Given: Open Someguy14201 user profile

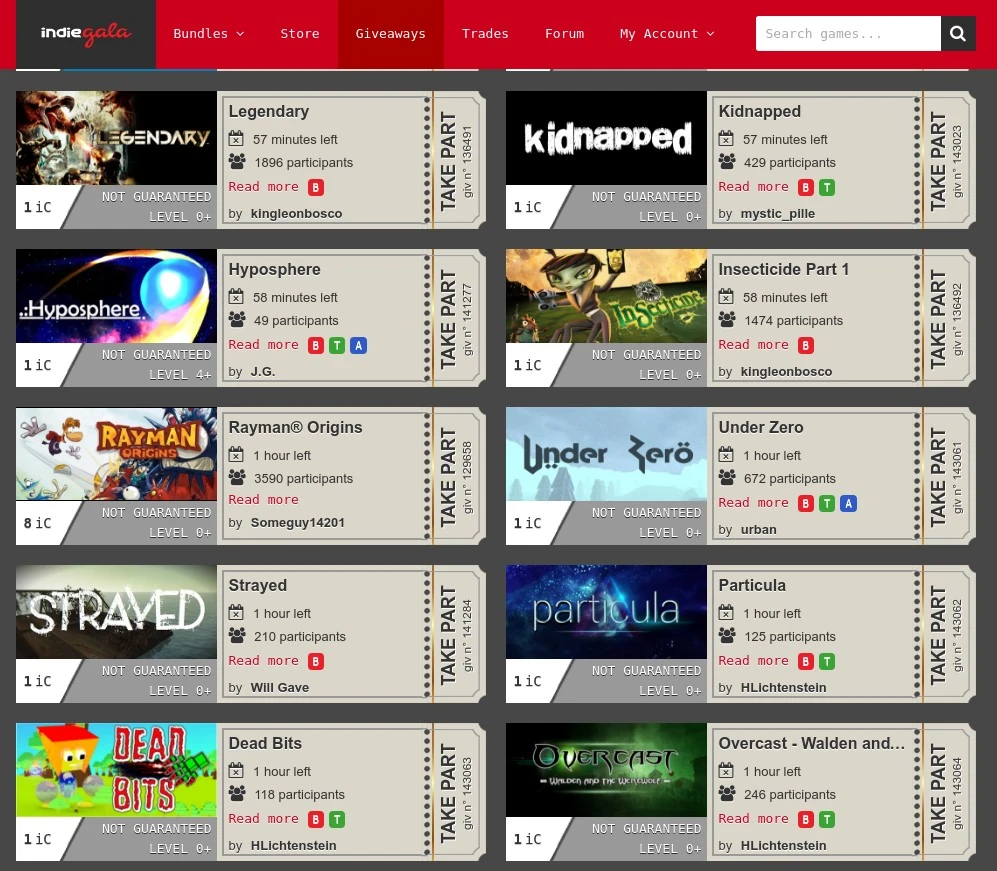Looking at the screenshot, I should pos(298,523).
